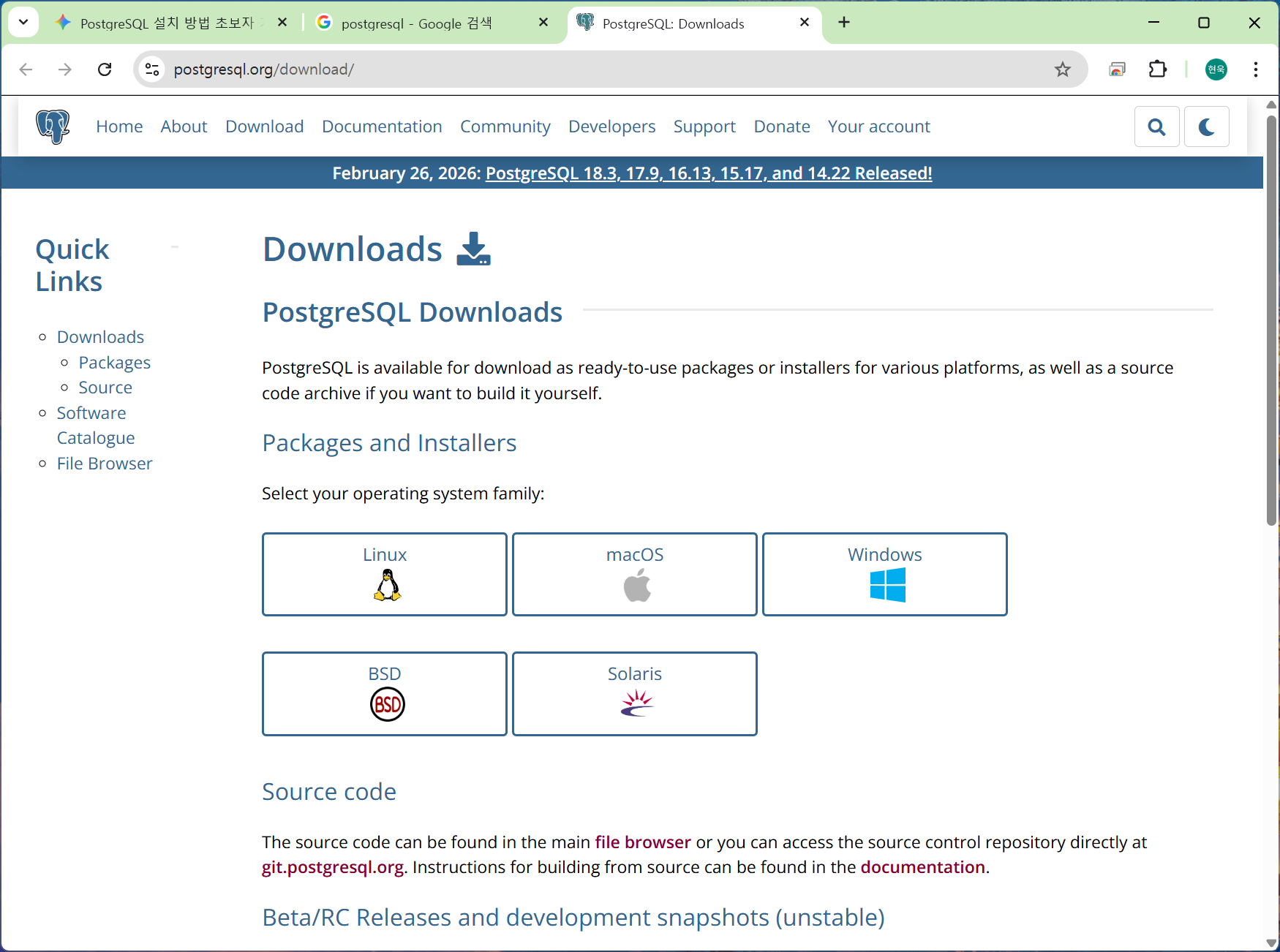Select the macOS apple download card
The width and height of the screenshot is (1280, 952).
tap(635, 574)
